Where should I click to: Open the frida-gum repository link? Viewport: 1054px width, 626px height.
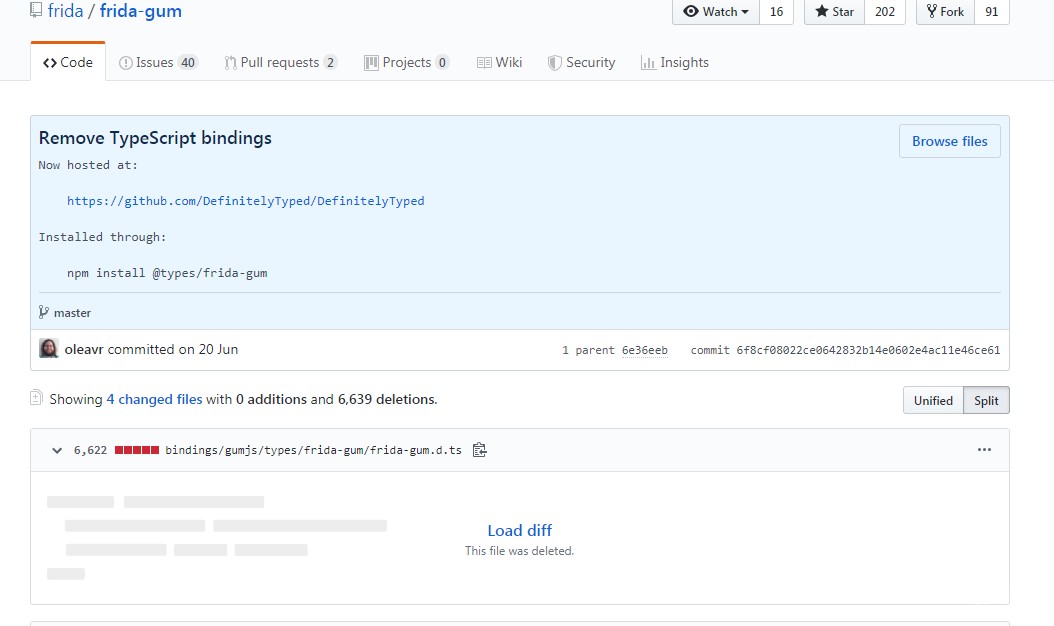[x=140, y=11]
